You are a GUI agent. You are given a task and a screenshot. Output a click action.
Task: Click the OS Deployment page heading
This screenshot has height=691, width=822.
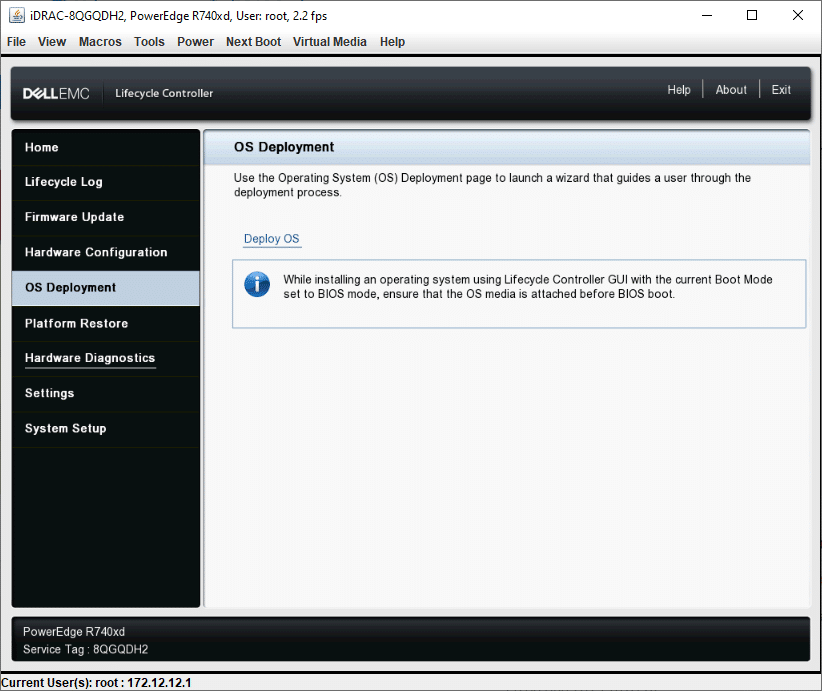284,147
